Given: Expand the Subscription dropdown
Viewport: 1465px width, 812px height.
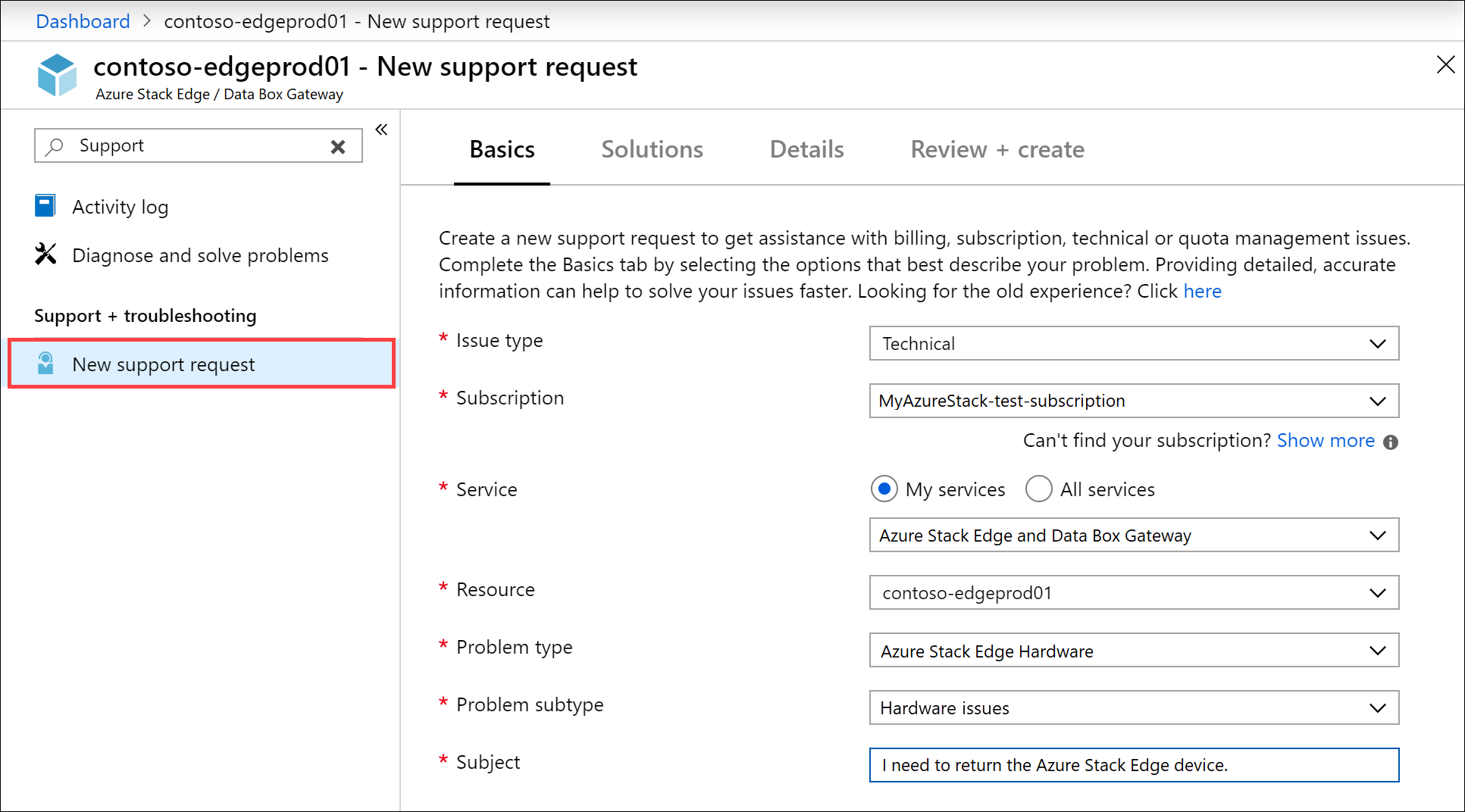Looking at the screenshot, I should click(1134, 401).
